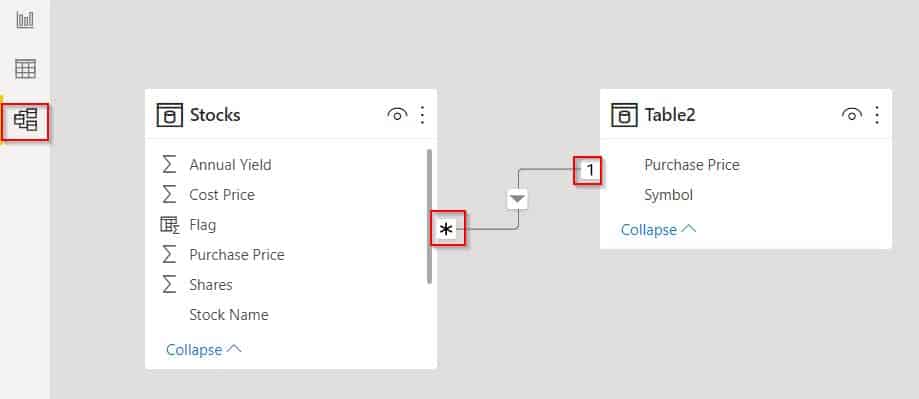Select the Cost Price field
This screenshot has width=919, height=399.
(x=222, y=195)
